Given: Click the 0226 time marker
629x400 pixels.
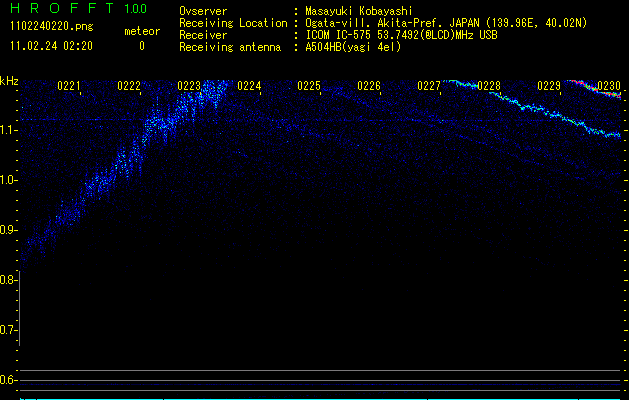Looking at the screenshot, I should [369, 86].
